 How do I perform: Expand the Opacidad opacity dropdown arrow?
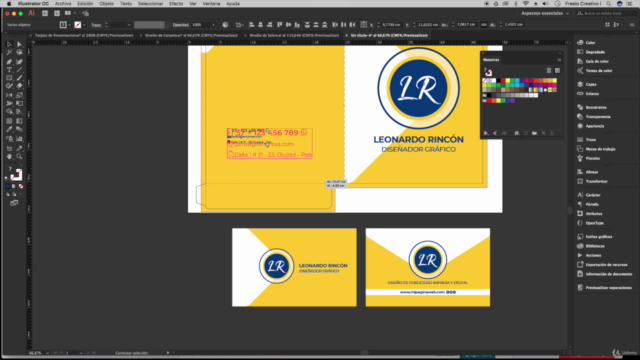[213, 25]
